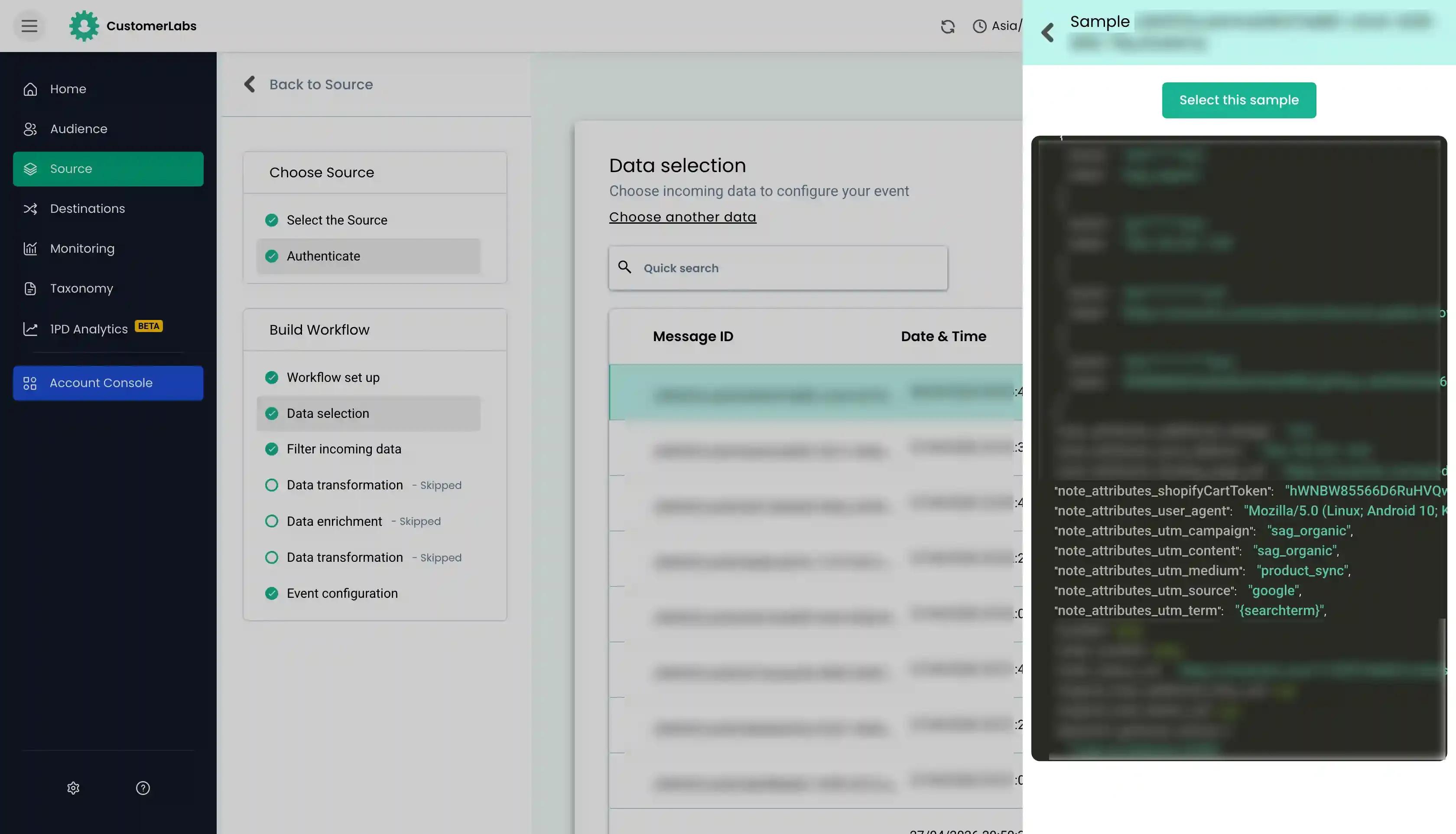This screenshot has height=834, width=1456.
Task: Click the CustomerLabs gear logo
Action: pos(84,26)
